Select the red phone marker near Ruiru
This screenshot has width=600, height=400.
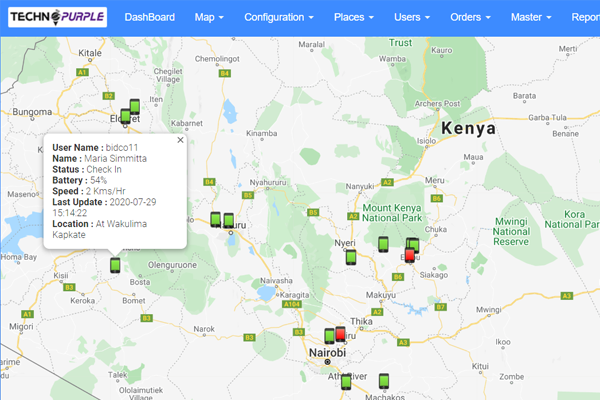coord(340,334)
